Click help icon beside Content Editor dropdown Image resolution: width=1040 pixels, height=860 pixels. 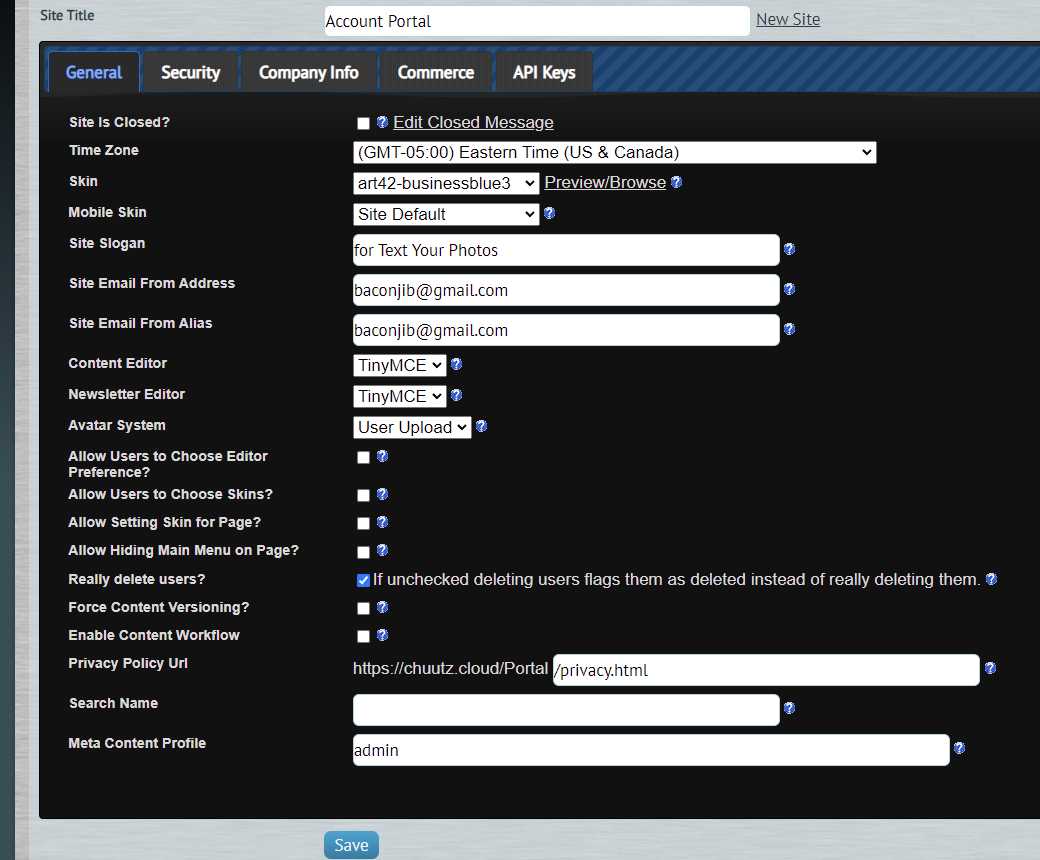[x=456, y=364]
